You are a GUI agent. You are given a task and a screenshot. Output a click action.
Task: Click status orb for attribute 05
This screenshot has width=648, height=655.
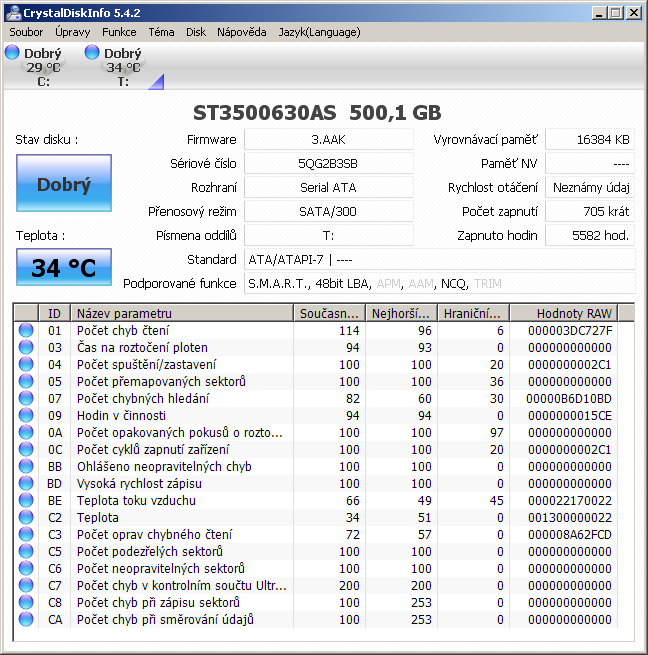26,381
